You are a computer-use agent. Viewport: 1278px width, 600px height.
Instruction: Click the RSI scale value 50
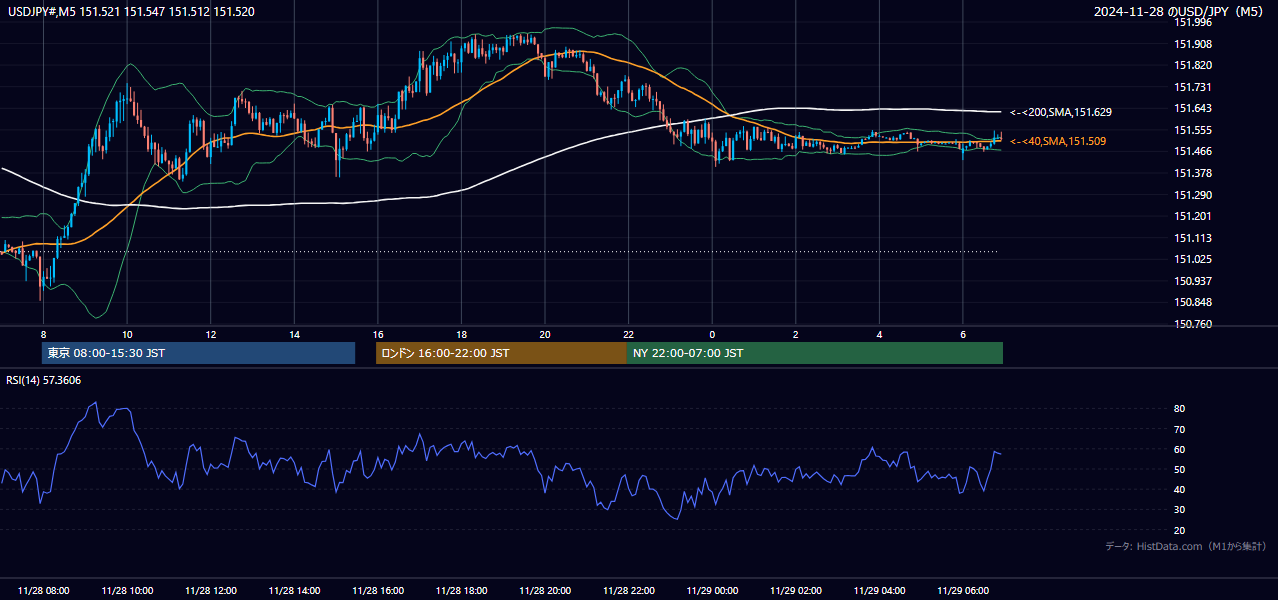[x=1179, y=469]
